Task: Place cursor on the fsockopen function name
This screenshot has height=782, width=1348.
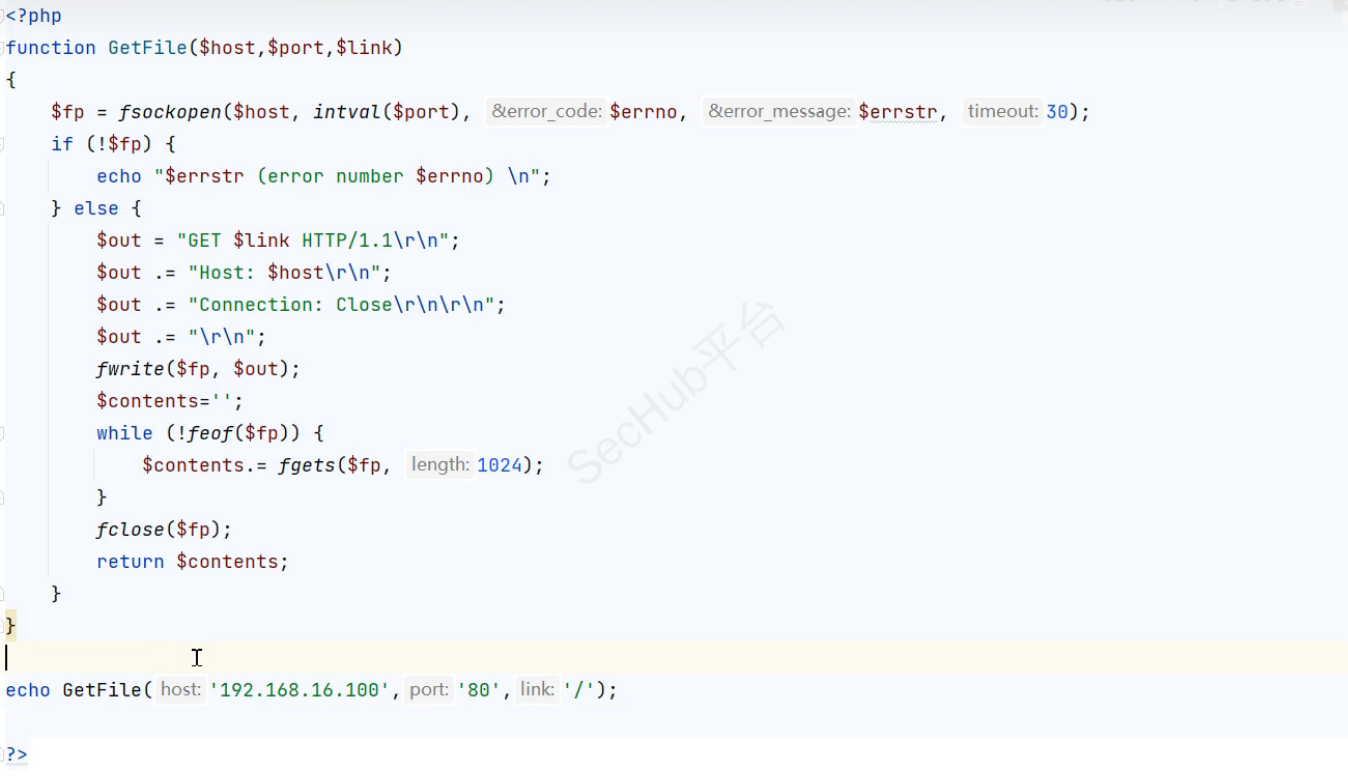Action: 170,112
